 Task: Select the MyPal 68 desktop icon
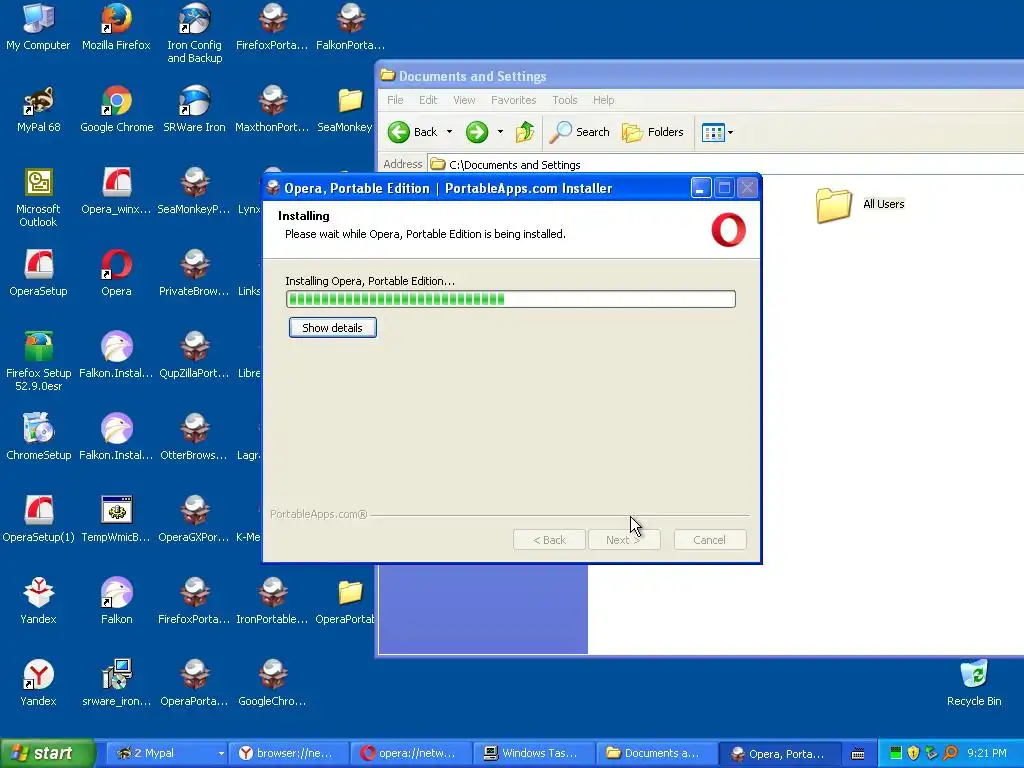(x=38, y=109)
